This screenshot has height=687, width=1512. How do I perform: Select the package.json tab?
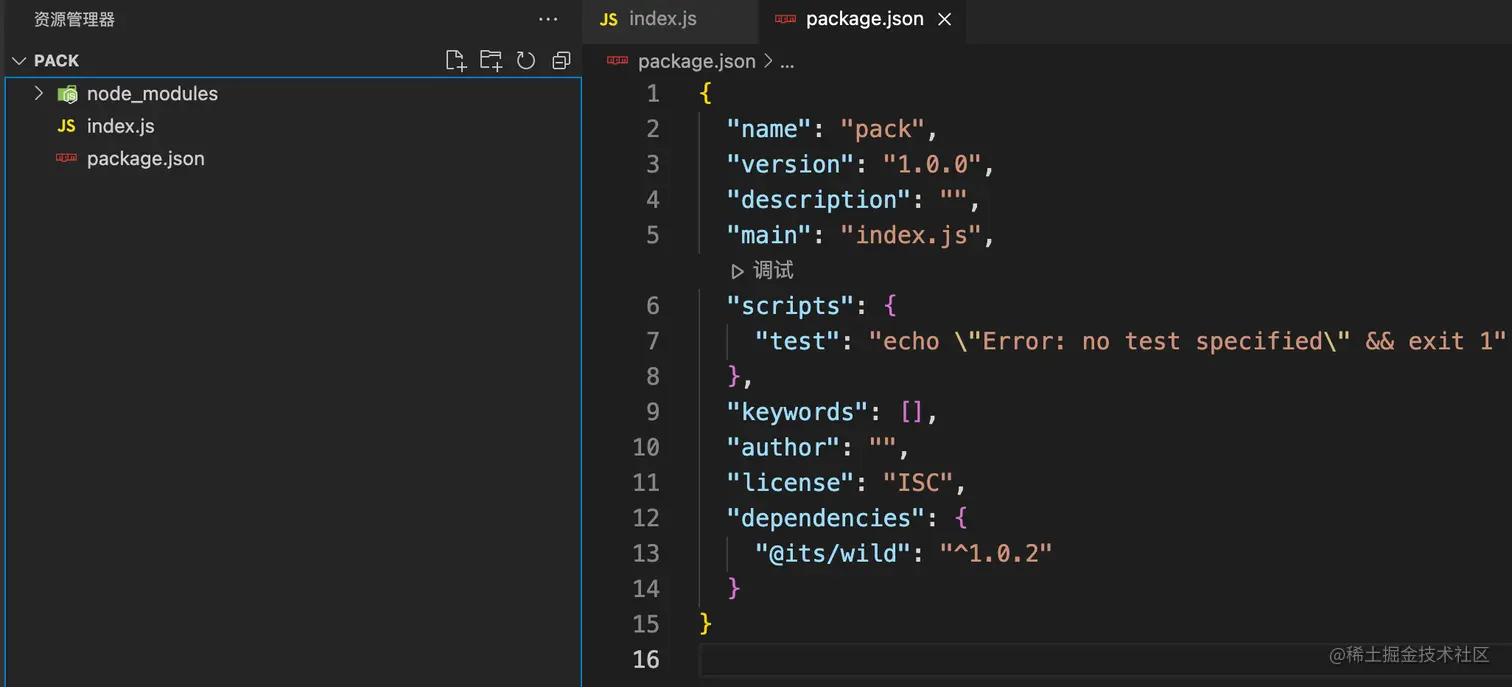(864, 21)
